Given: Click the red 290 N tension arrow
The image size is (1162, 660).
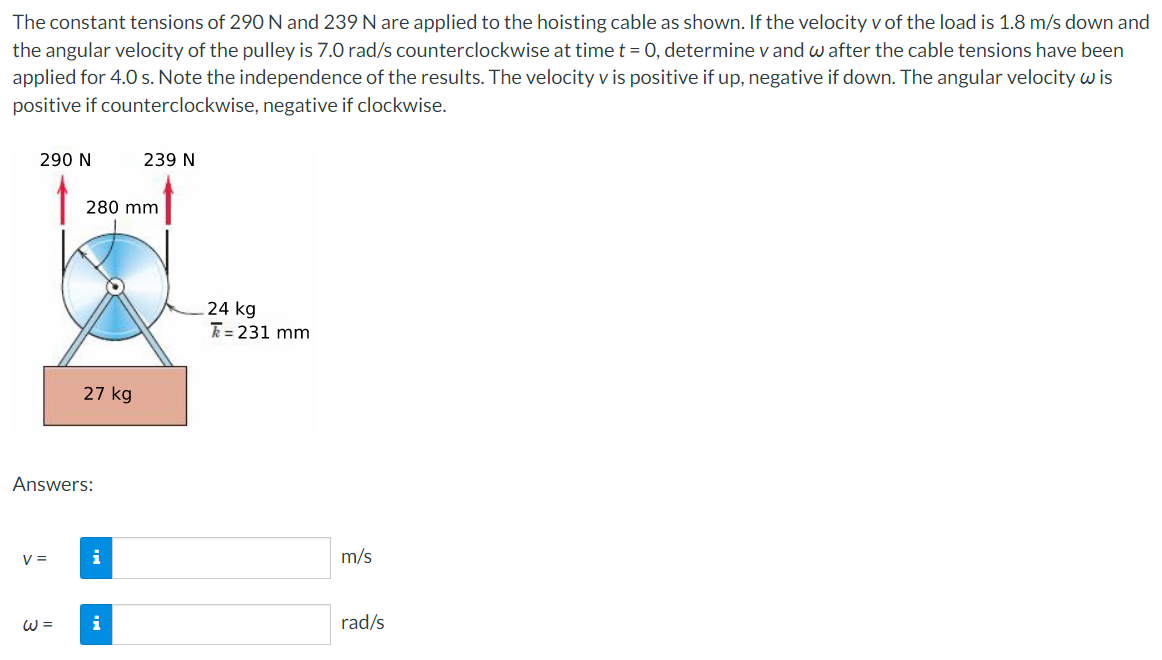Looking at the screenshot, I should coord(63,199).
